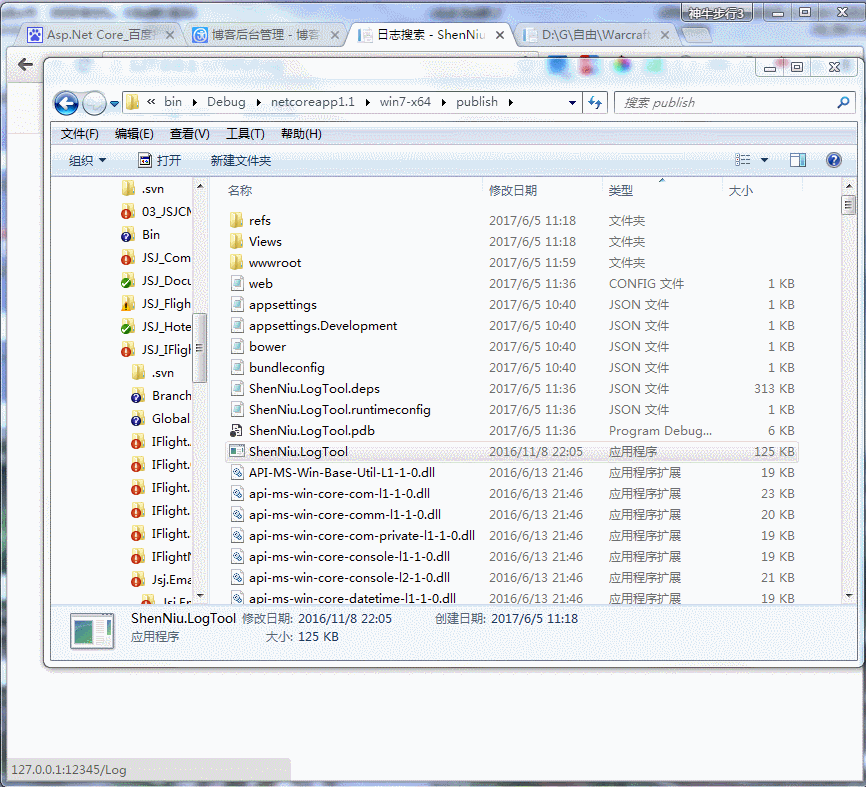Open the 查看(V) menu
866x787 pixels.
189,134
